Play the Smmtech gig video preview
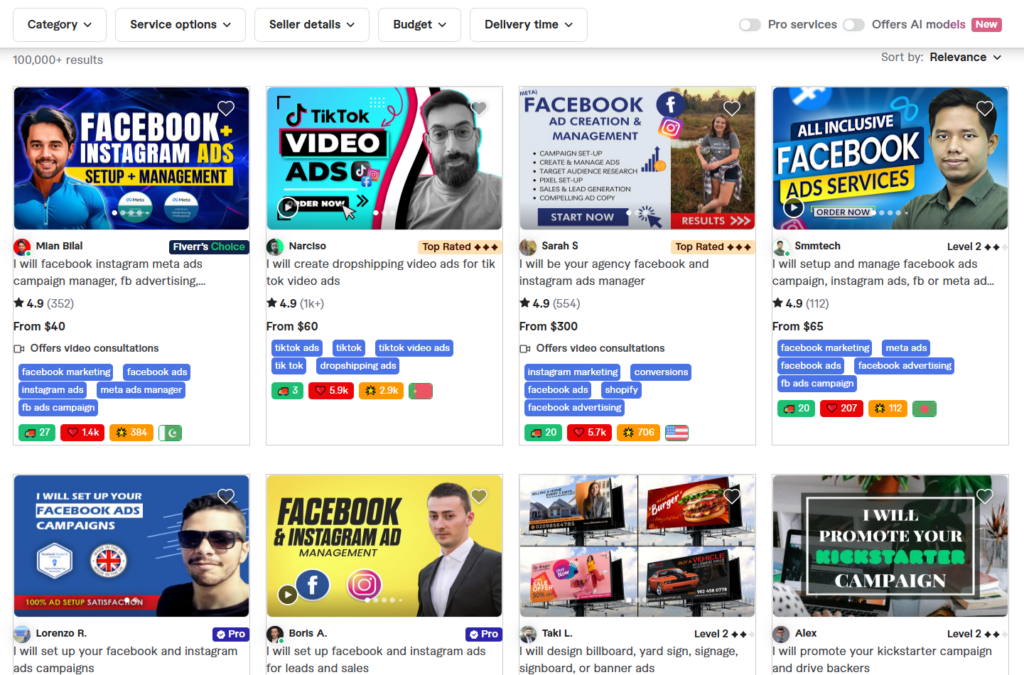The height and width of the screenshot is (675, 1024). (793, 208)
